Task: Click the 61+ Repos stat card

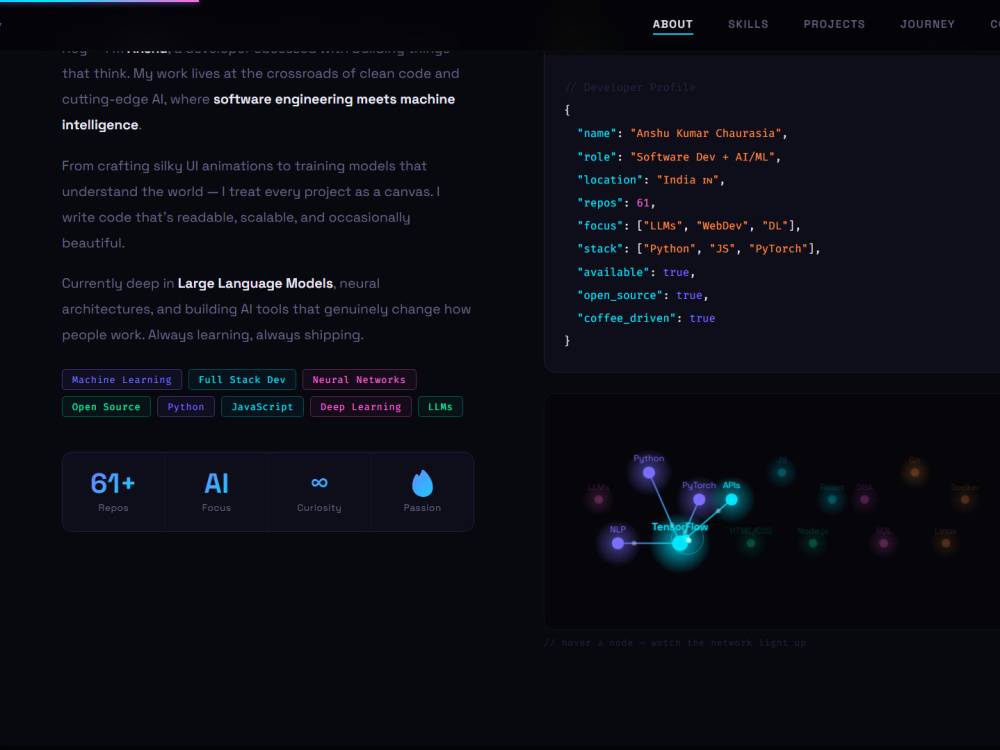Action: click(x=114, y=492)
